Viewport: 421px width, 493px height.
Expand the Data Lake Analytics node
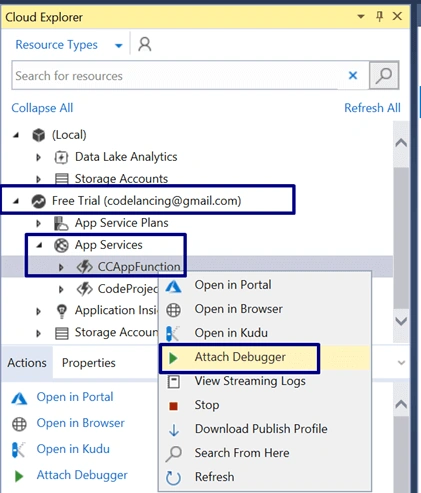[38, 157]
